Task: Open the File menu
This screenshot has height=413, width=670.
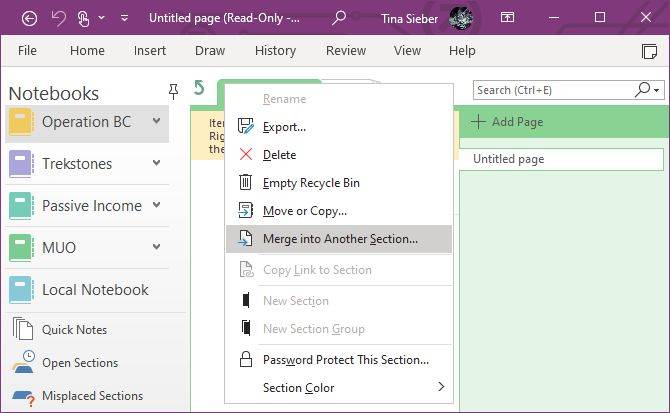Action: click(27, 50)
